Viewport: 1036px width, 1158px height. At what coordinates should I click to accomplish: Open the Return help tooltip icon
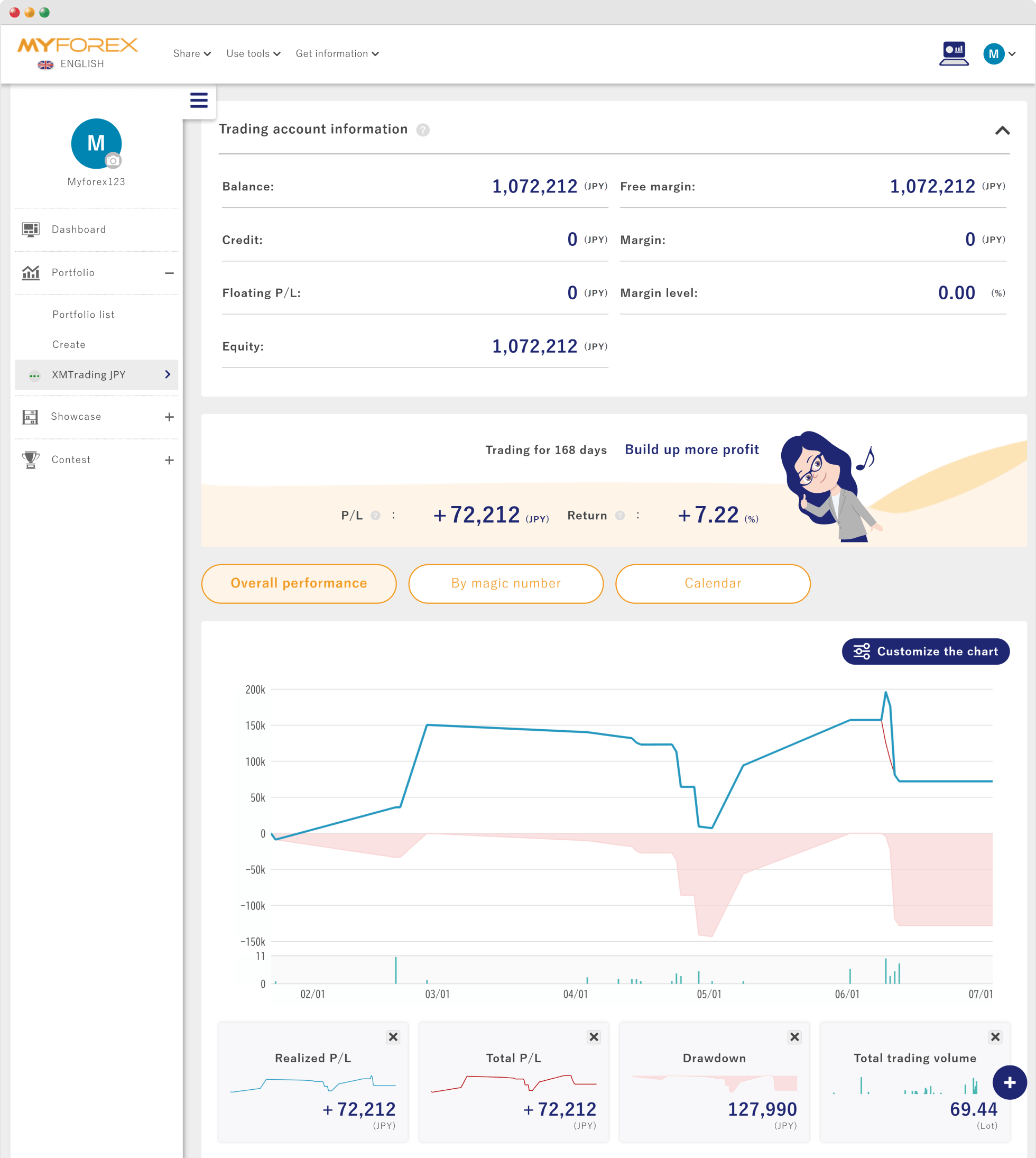point(620,516)
